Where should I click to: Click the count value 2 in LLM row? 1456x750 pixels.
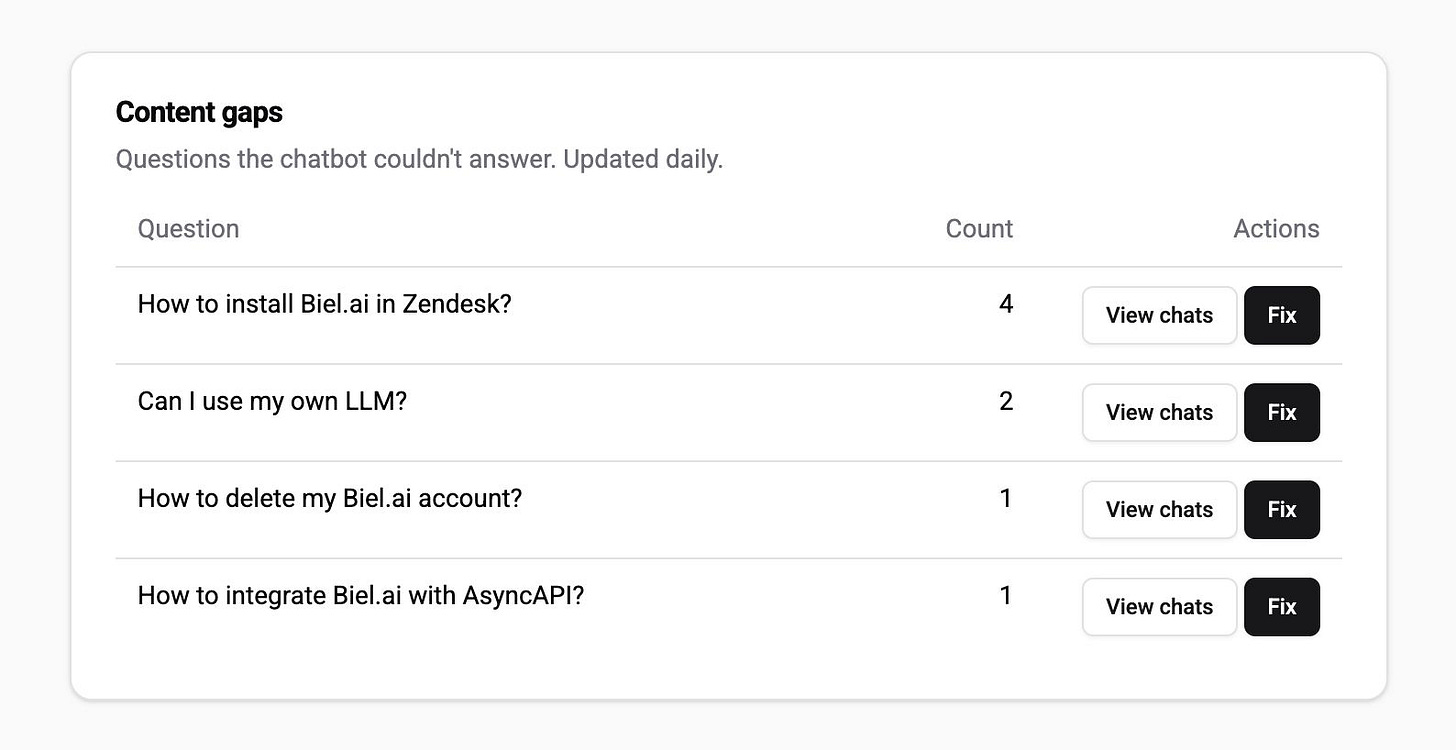tap(1006, 401)
